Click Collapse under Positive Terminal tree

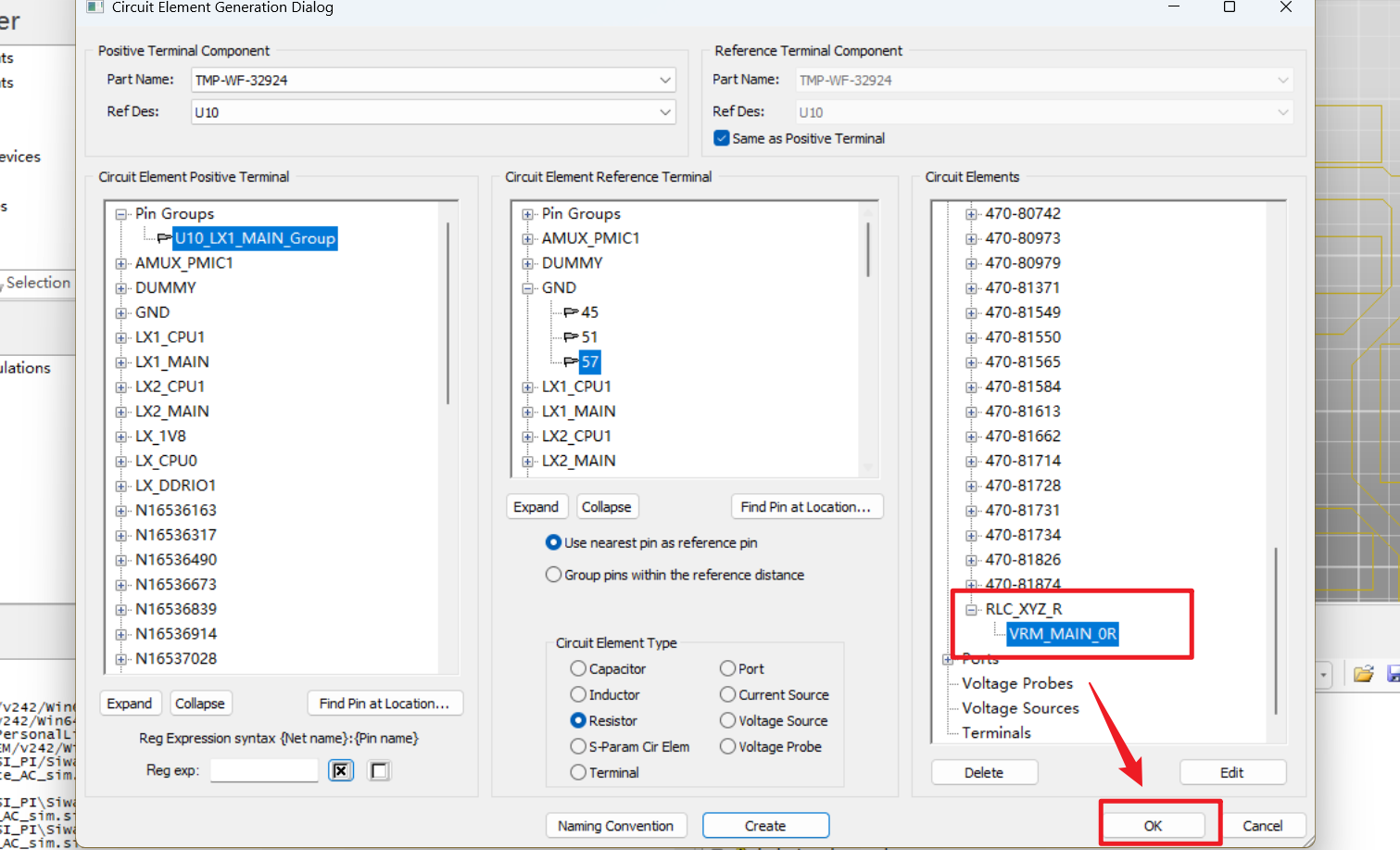pos(200,704)
